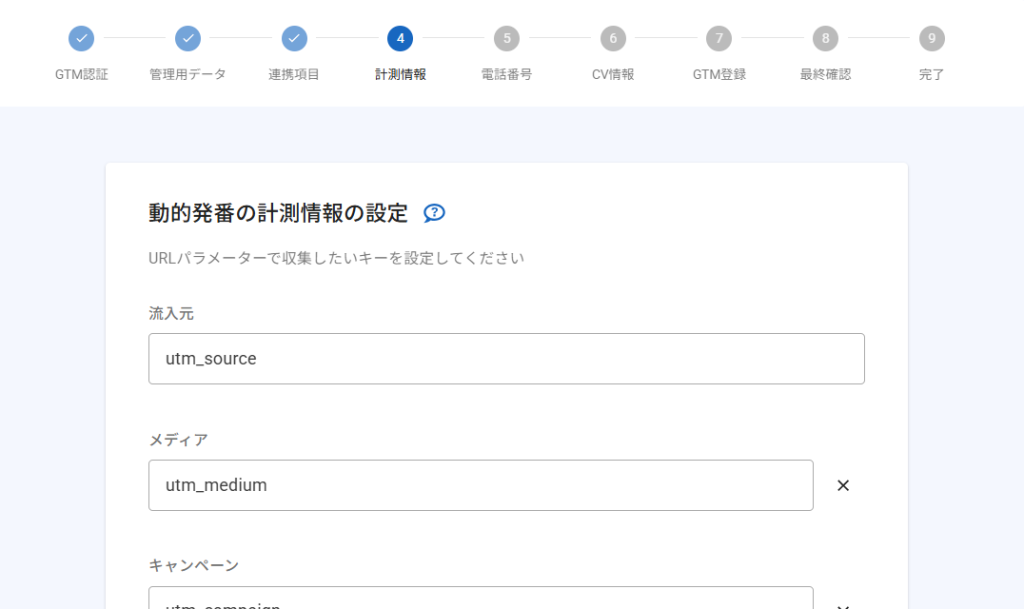This screenshot has height=609, width=1024.
Task: Focus the 流入元 utm_source input field
Action: (x=506, y=359)
